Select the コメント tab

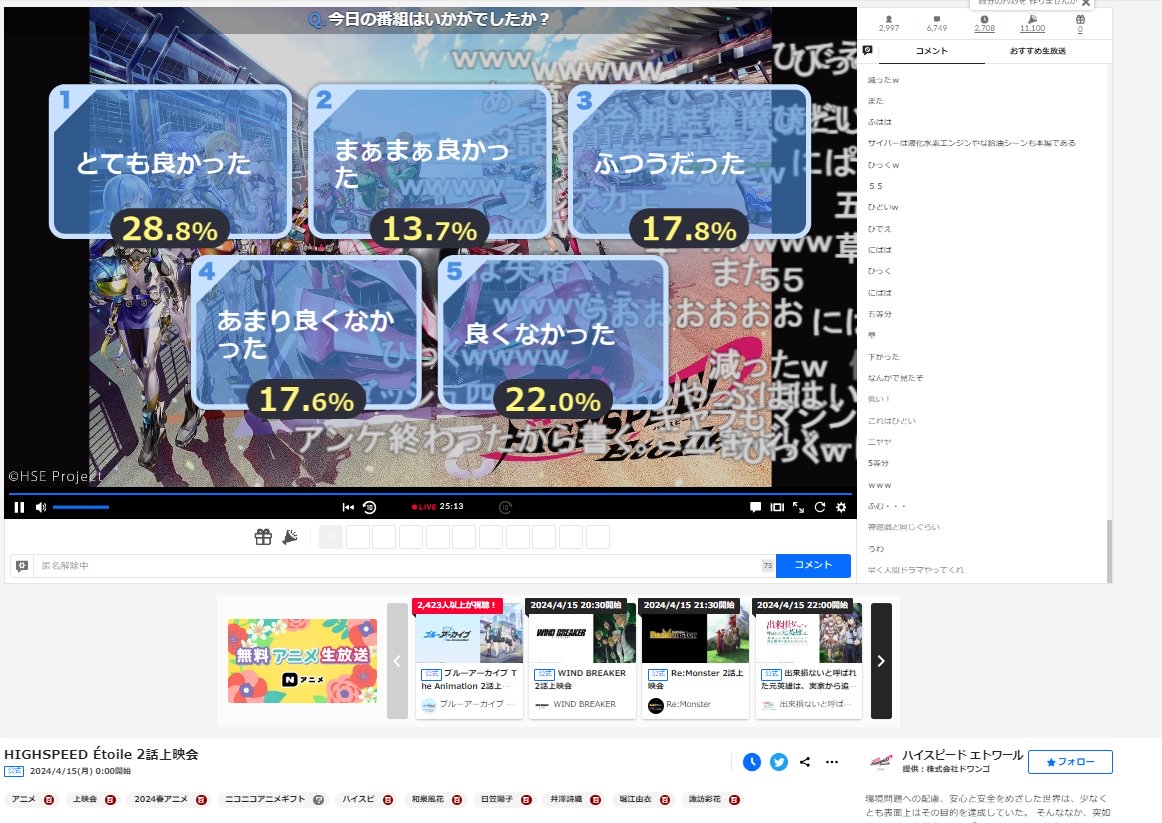pos(931,51)
